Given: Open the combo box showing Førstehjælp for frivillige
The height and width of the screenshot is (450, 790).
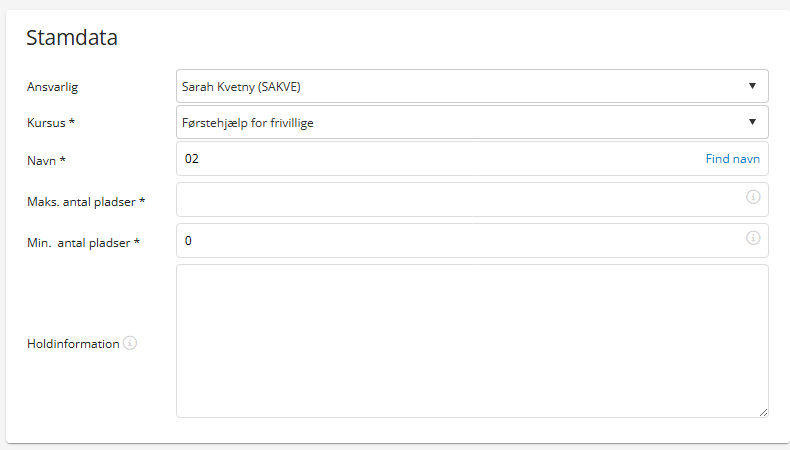Looking at the screenshot, I should tap(472, 122).
